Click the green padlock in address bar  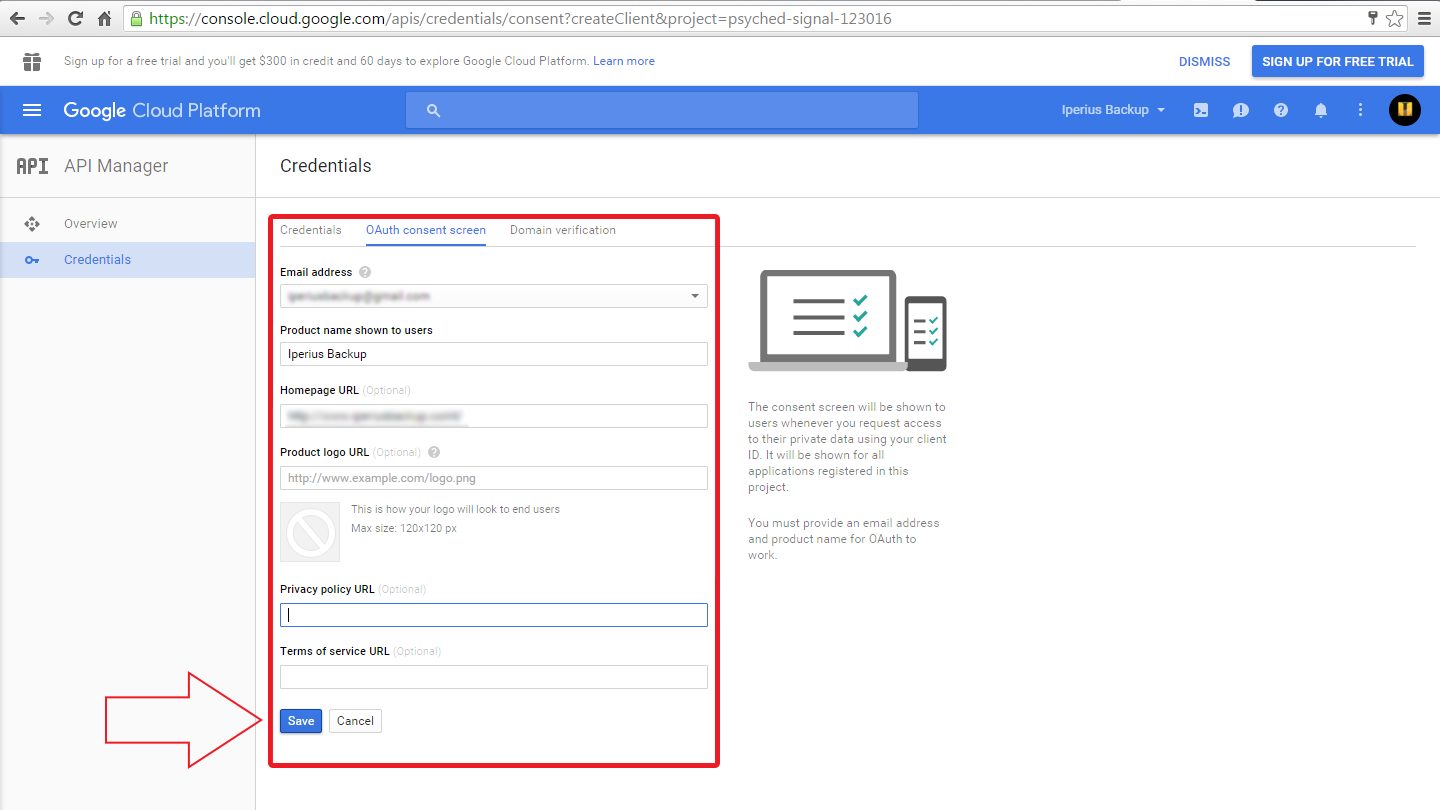pyautogui.click(x=137, y=19)
